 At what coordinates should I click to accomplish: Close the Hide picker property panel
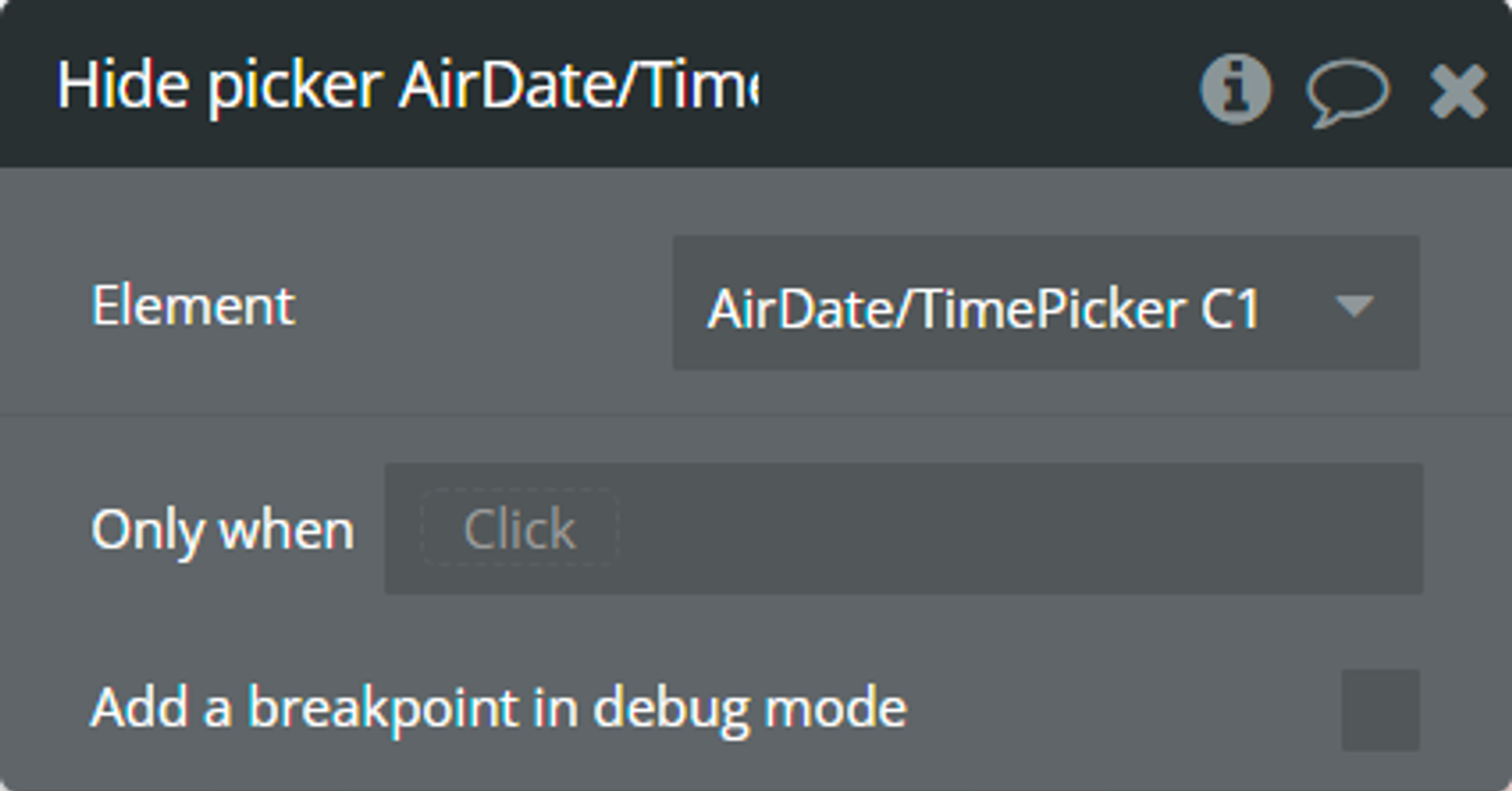click(x=1458, y=91)
